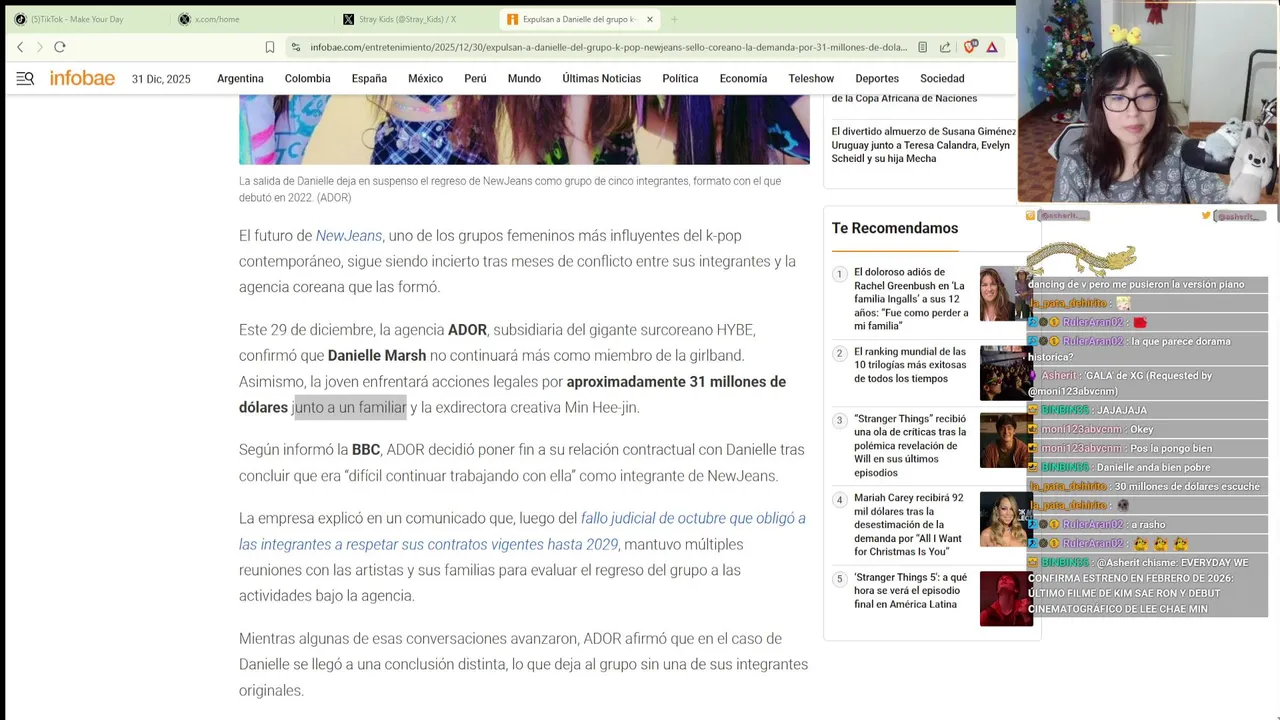
Task: Open the Colombia section
Action: [307, 78]
